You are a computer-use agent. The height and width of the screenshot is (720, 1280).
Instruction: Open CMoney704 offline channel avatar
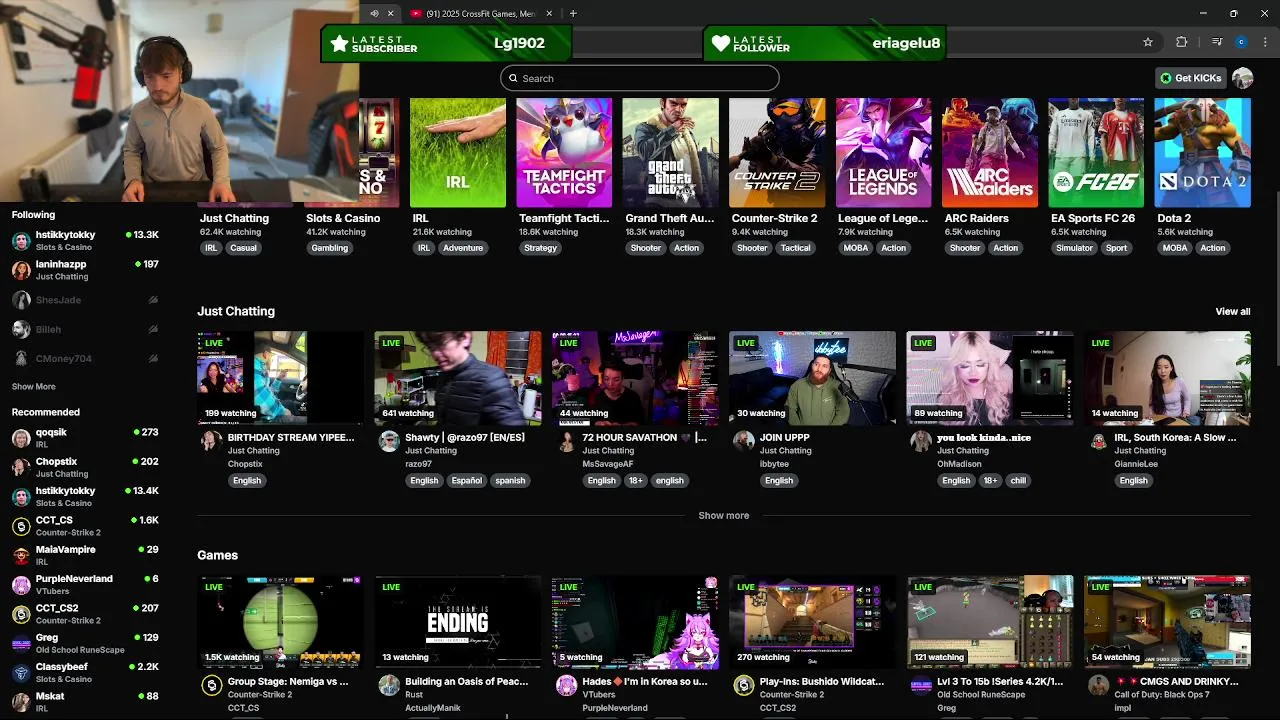click(21, 358)
